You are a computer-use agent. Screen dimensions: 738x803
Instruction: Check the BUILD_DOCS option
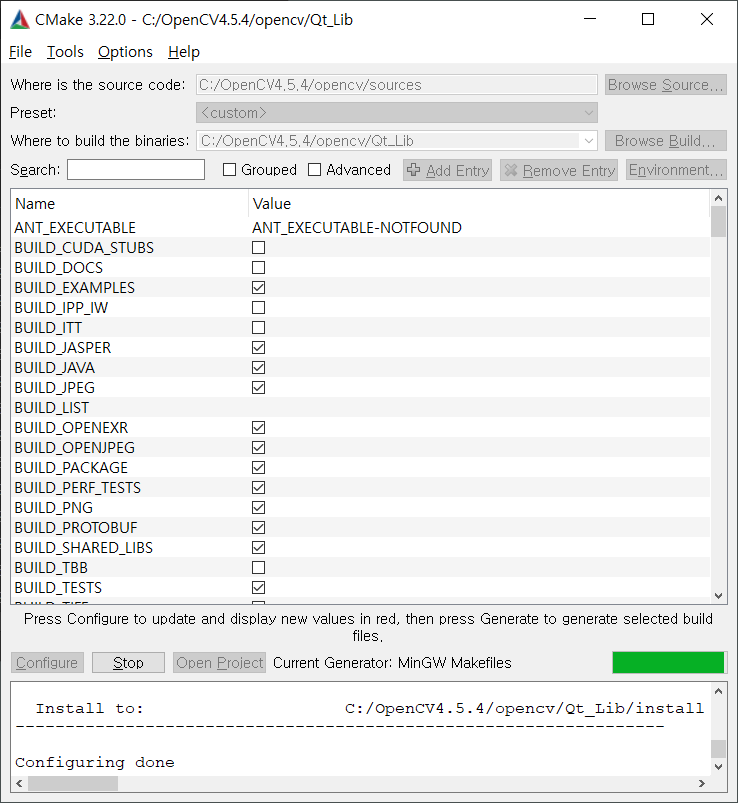259,267
